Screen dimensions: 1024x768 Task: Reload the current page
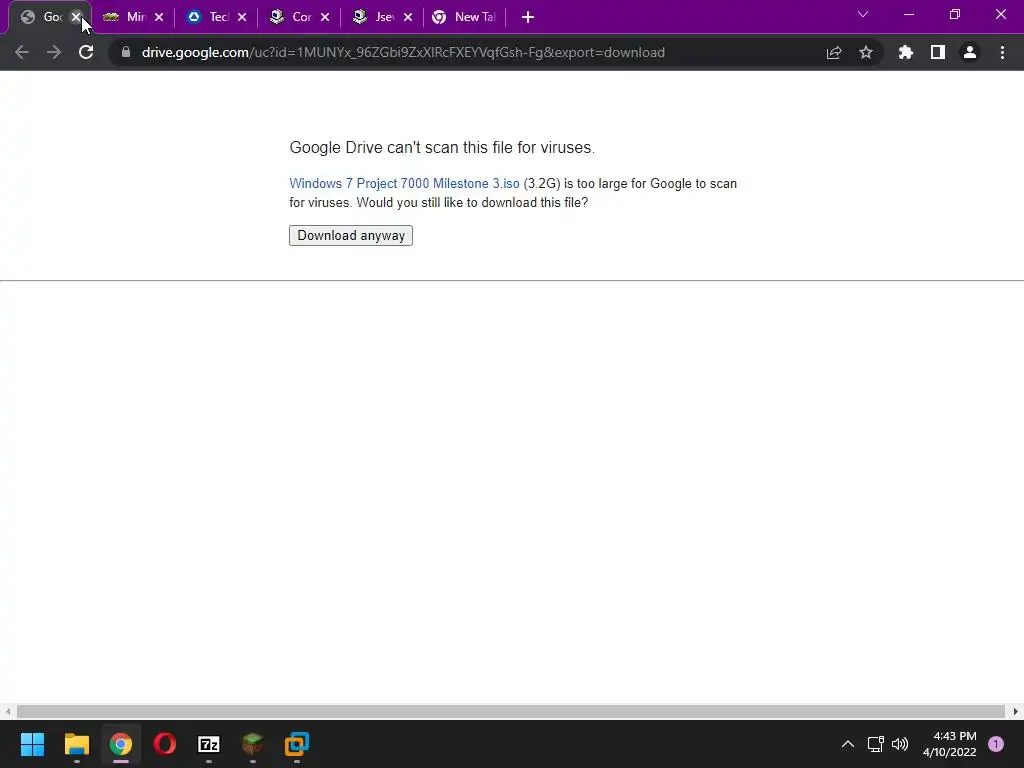point(86,52)
